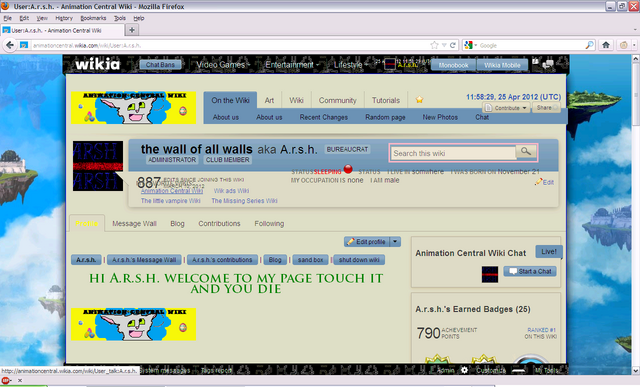The height and width of the screenshot is (387, 640).
Task: Reload the page with the refresh icon
Action: coord(452,45)
